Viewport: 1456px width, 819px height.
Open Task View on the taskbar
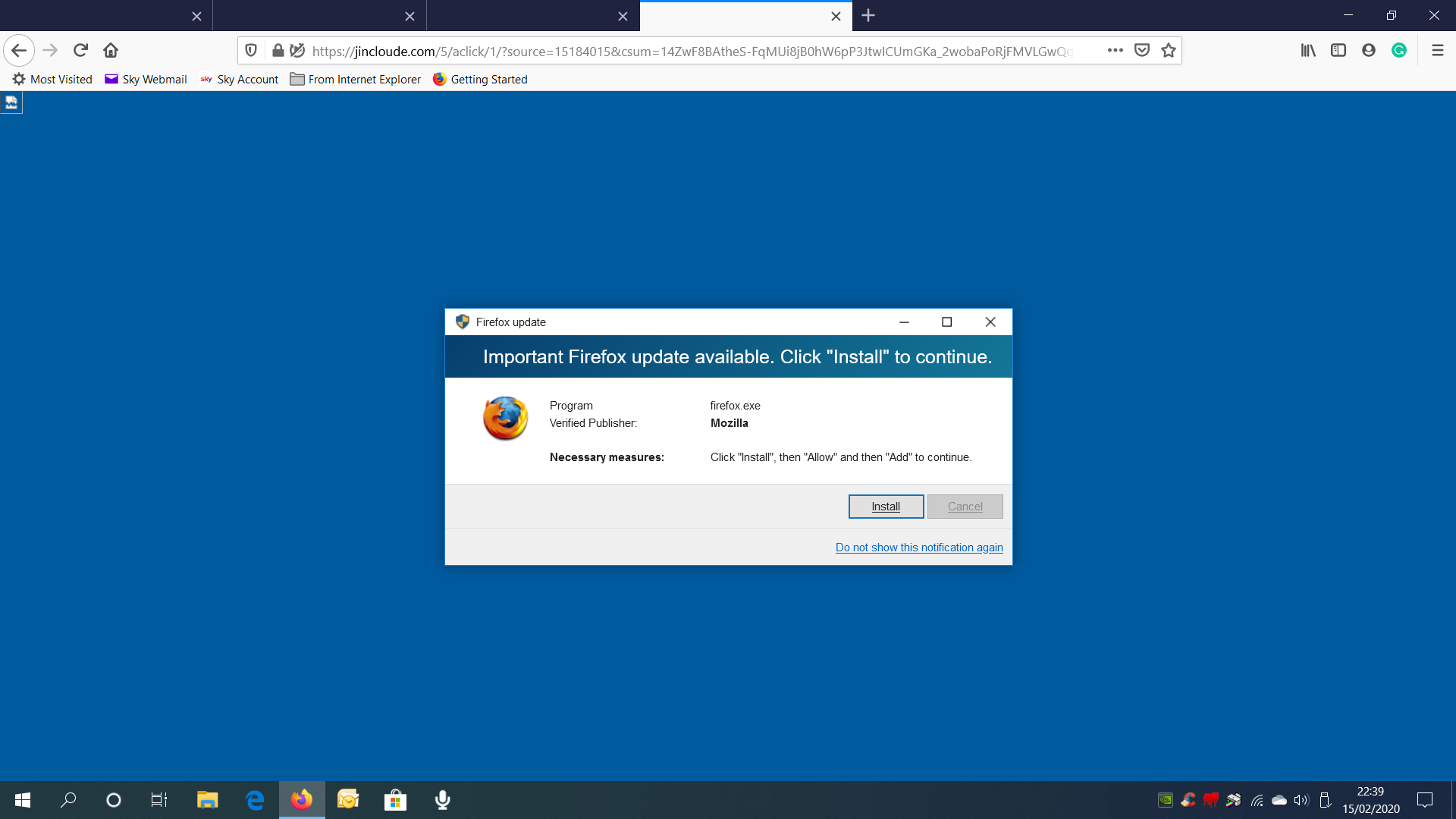pyautogui.click(x=159, y=800)
